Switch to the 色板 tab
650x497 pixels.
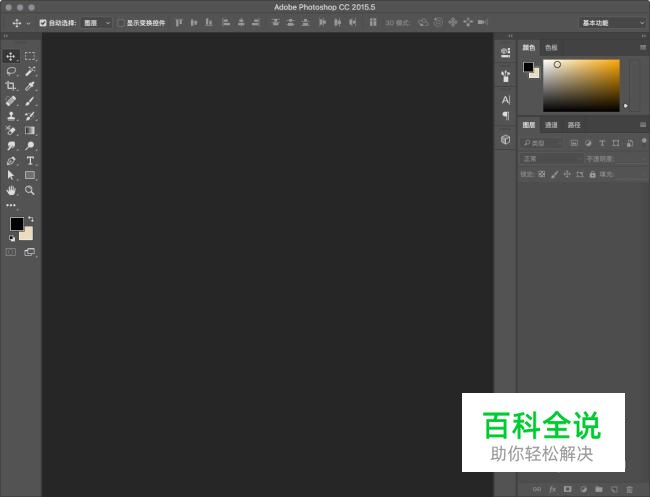tap(551, 47)
